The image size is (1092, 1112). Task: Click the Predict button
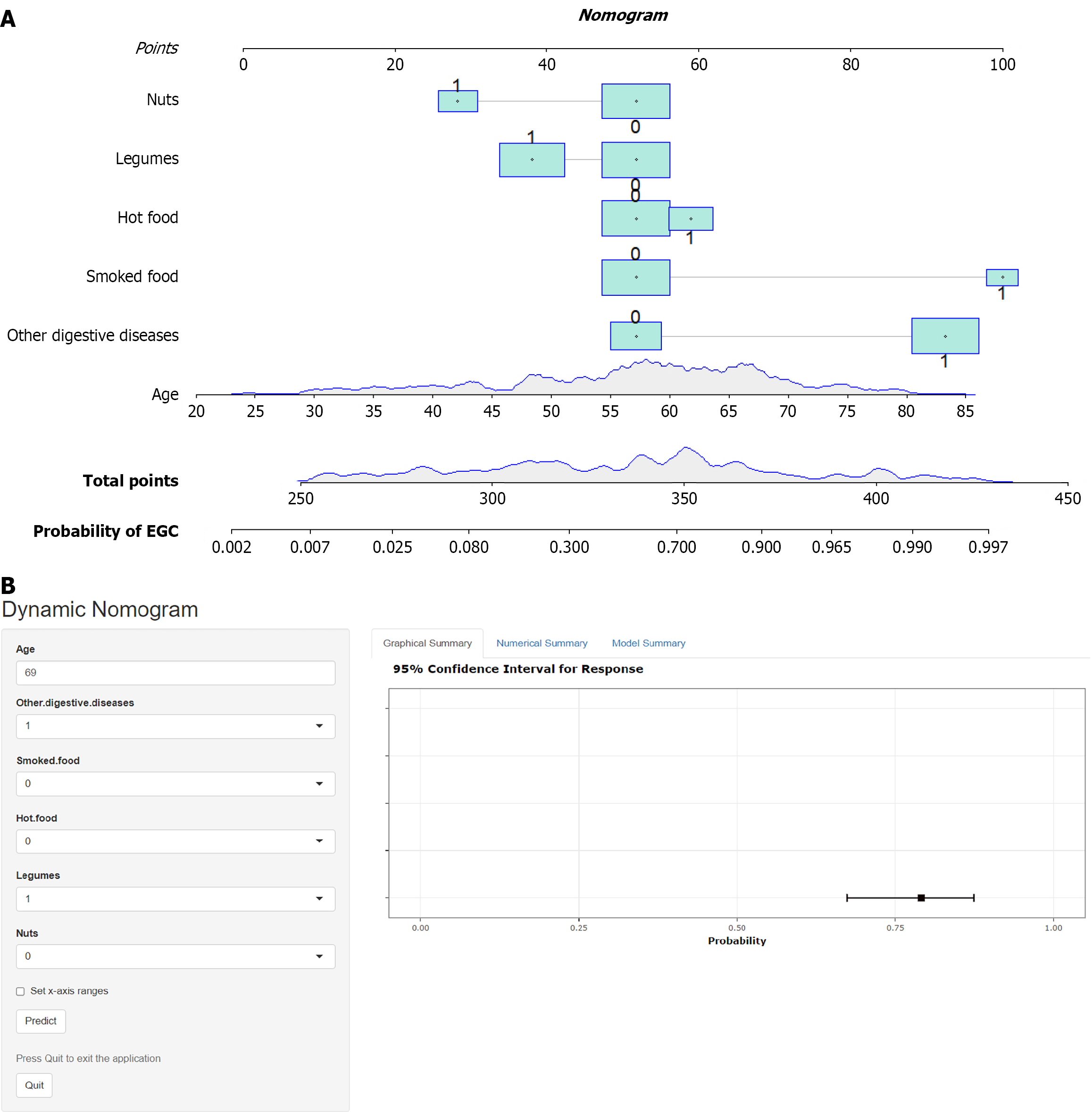41,1021
